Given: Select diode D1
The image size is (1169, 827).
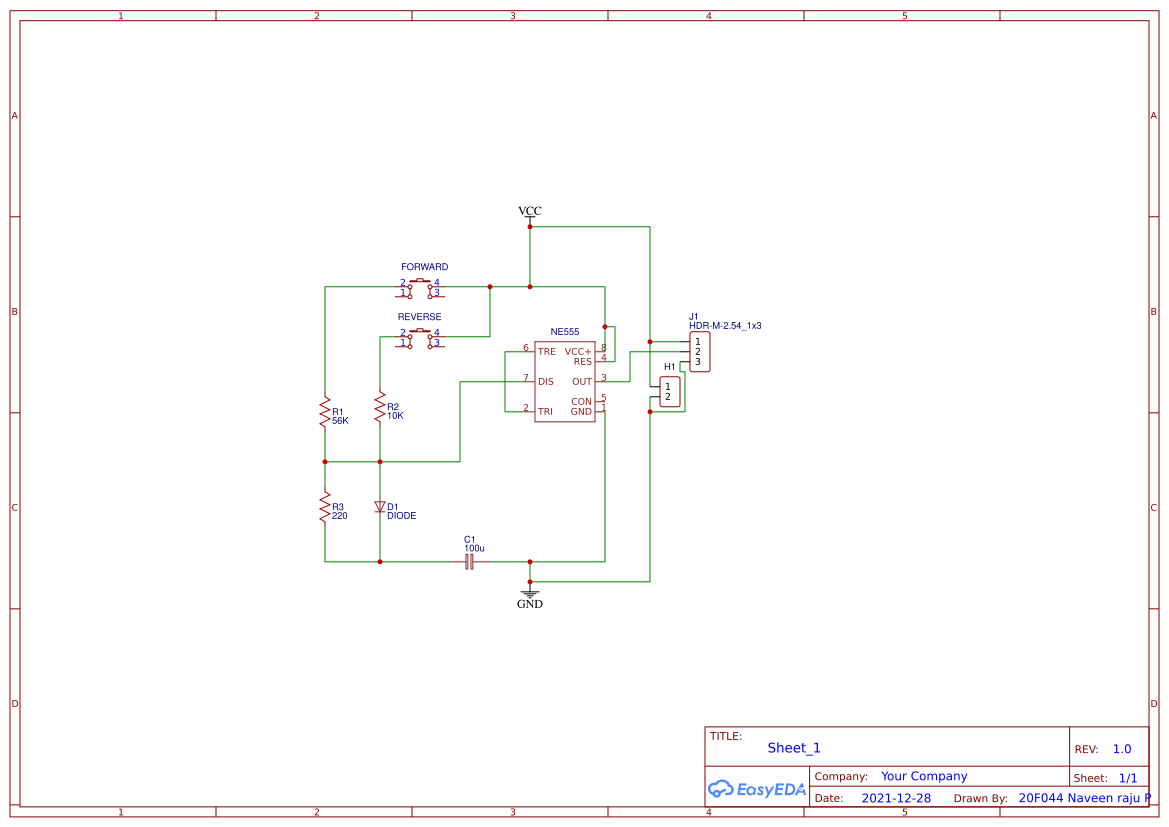Looking at the screenshot, I should 380,508.
